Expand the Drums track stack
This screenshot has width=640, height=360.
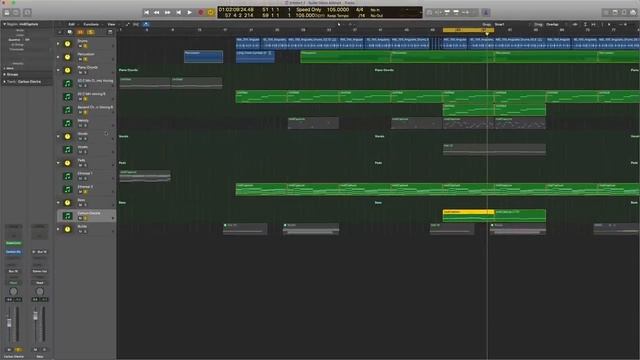tap(58, 43)
